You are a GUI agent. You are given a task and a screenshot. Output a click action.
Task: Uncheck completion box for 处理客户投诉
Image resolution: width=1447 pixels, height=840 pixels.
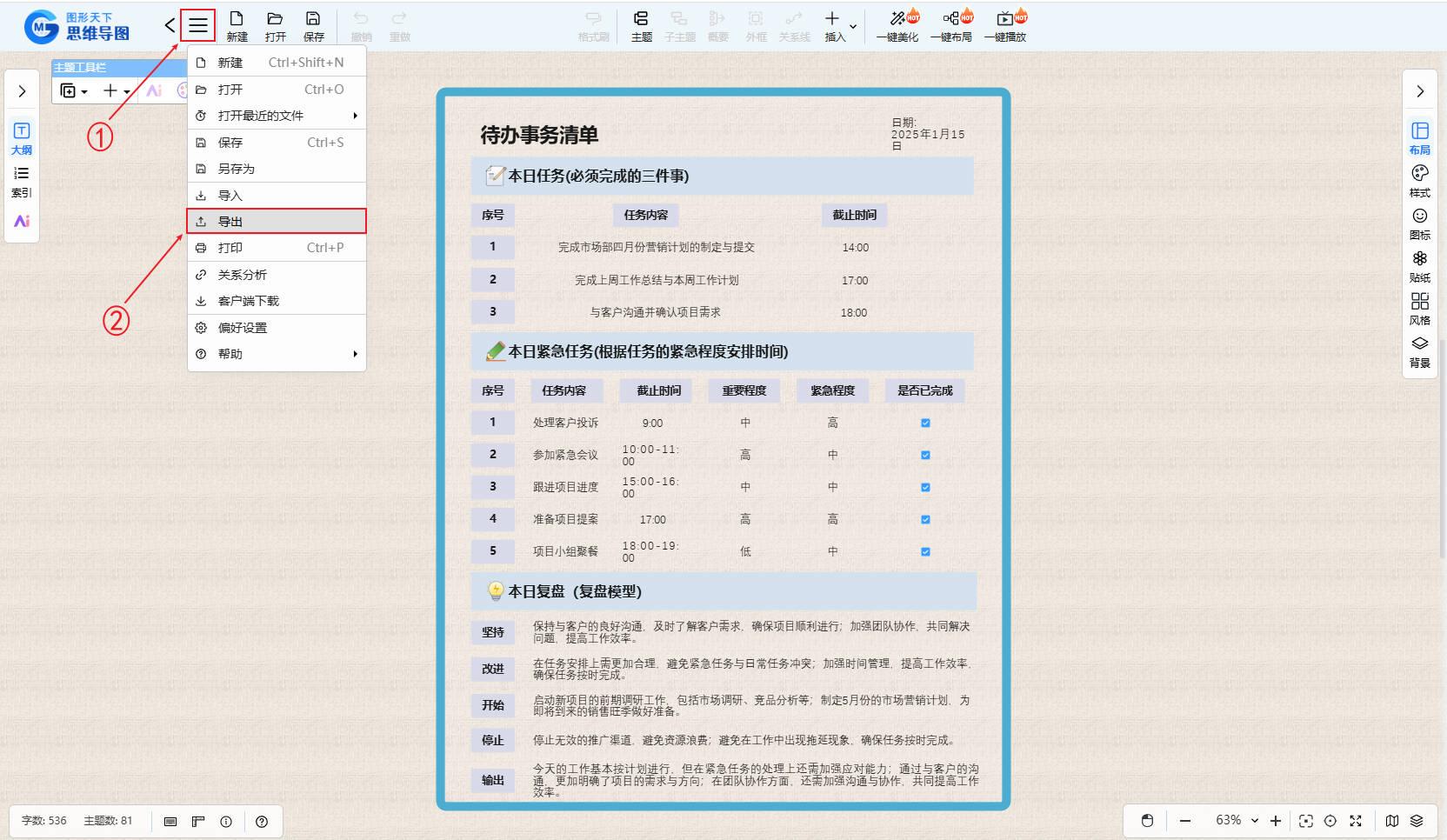[x=925, y=423]
